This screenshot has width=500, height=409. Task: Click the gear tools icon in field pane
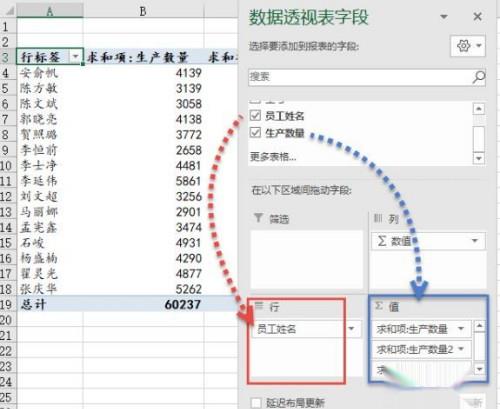point(464,46)
